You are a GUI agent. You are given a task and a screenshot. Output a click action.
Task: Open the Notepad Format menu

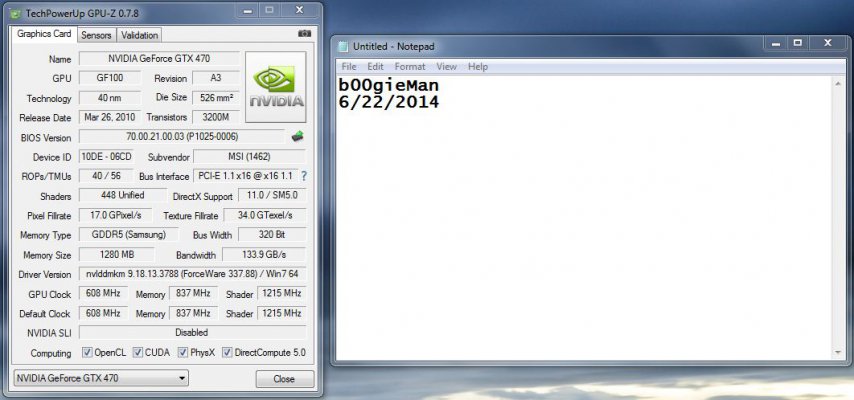coord(410,66)
